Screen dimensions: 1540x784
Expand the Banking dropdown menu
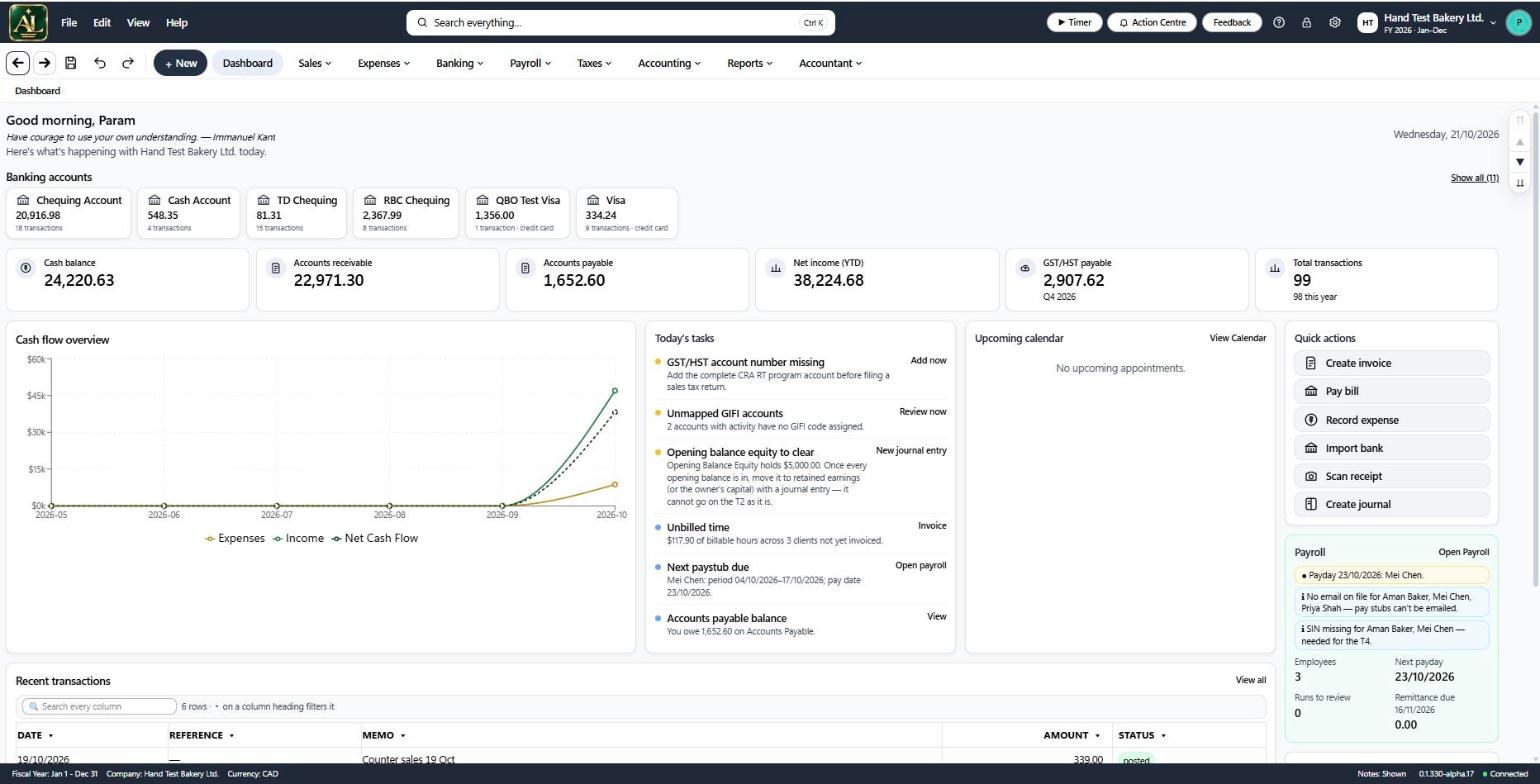point(459,63)
